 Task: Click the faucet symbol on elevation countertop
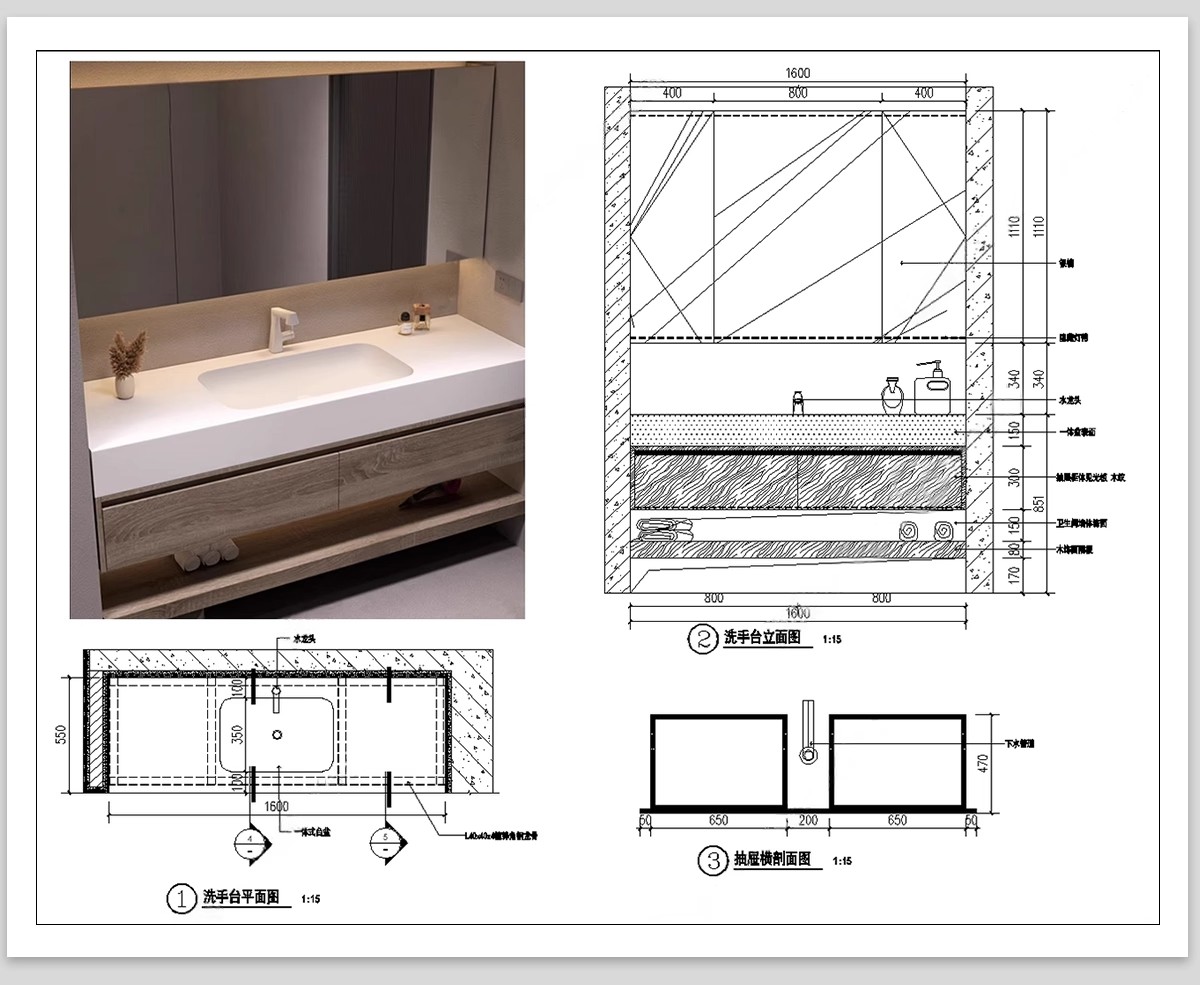click(799, 401)
